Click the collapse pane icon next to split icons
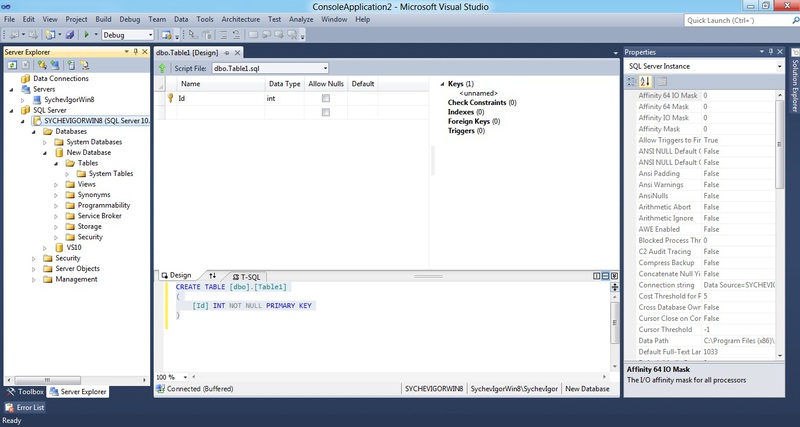 (x=614, y=276)
